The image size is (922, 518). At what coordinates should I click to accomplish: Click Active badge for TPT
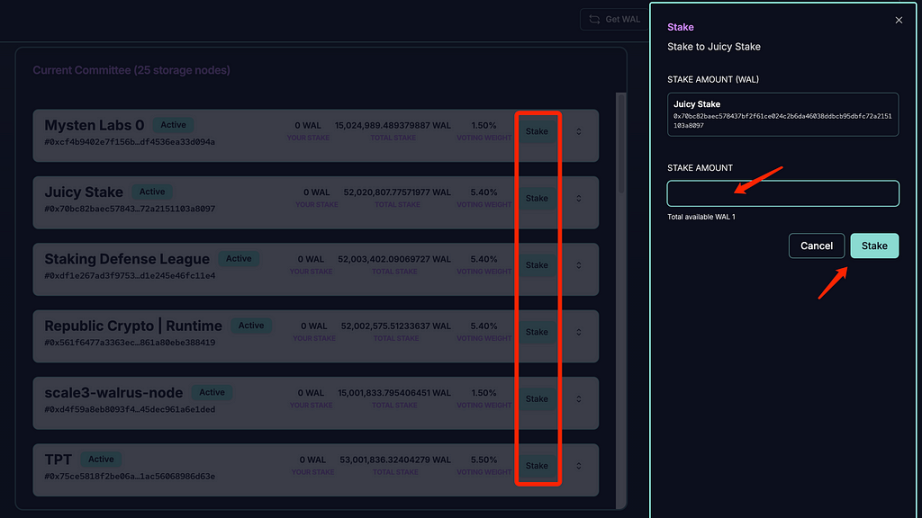pos(101,459)
